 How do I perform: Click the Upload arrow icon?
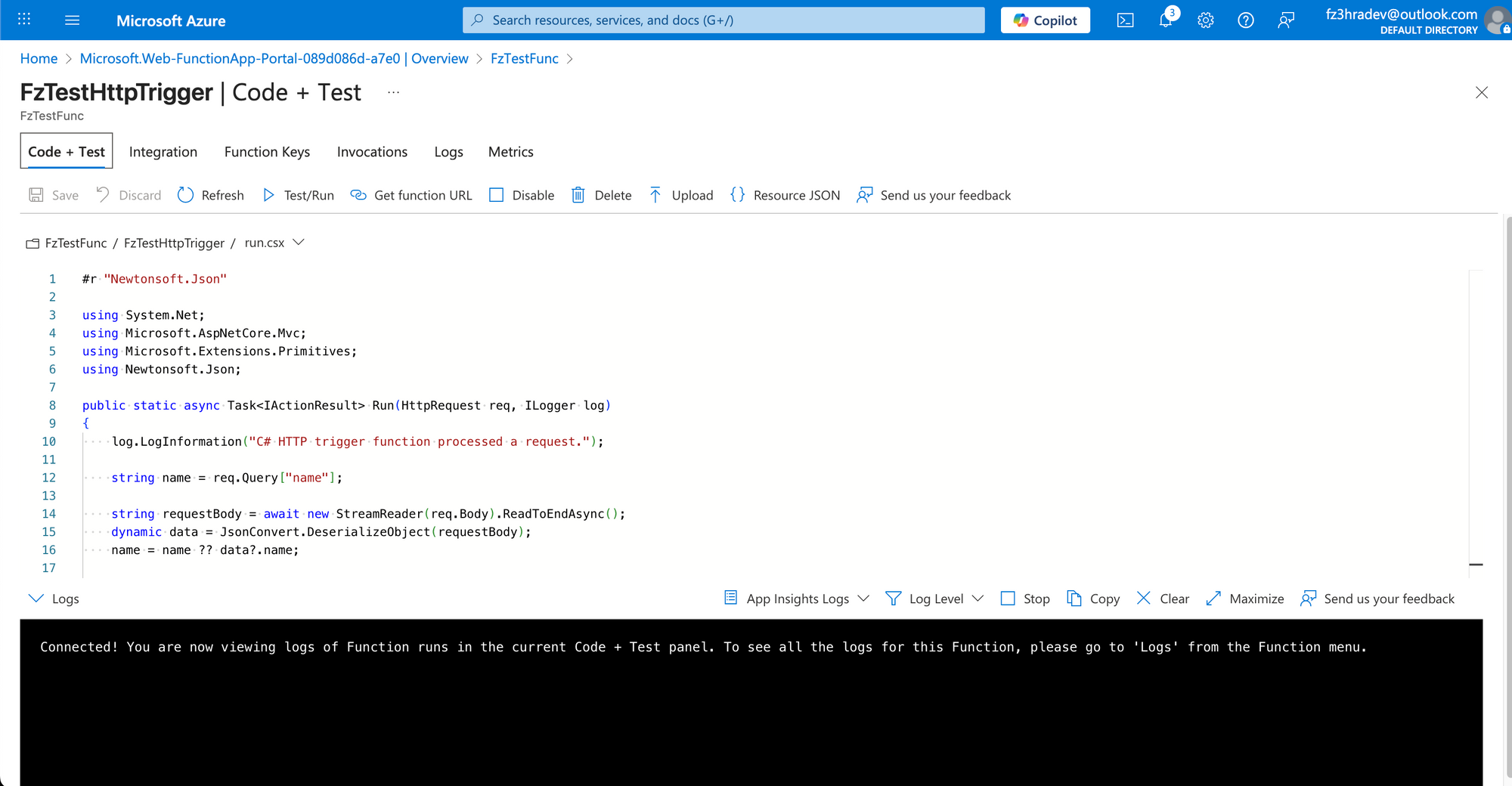pos(655,195)
